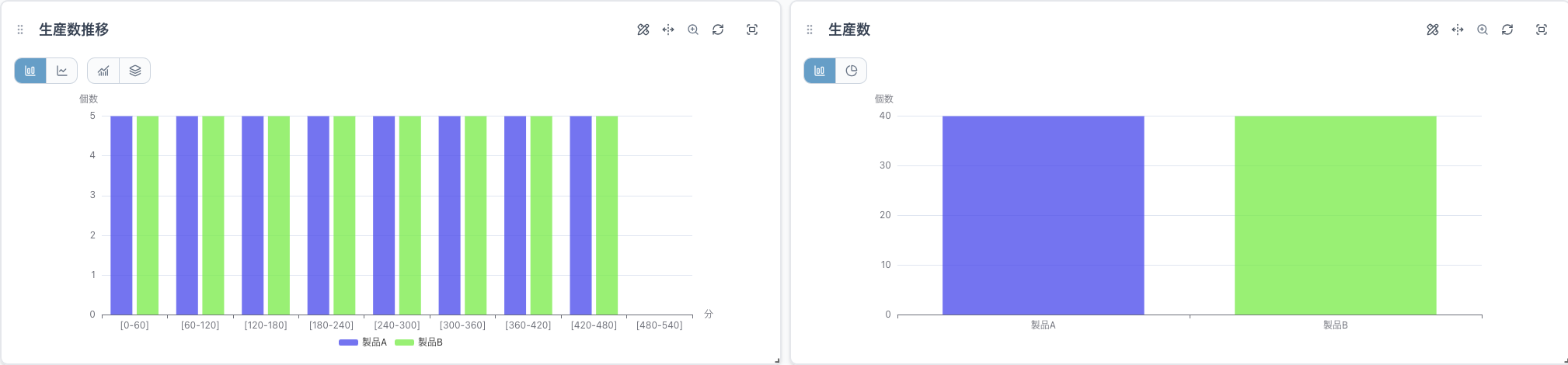Screen dimensions: 1568x365
Task: Enable the stacked layers display option
Action: coord(135,71)
